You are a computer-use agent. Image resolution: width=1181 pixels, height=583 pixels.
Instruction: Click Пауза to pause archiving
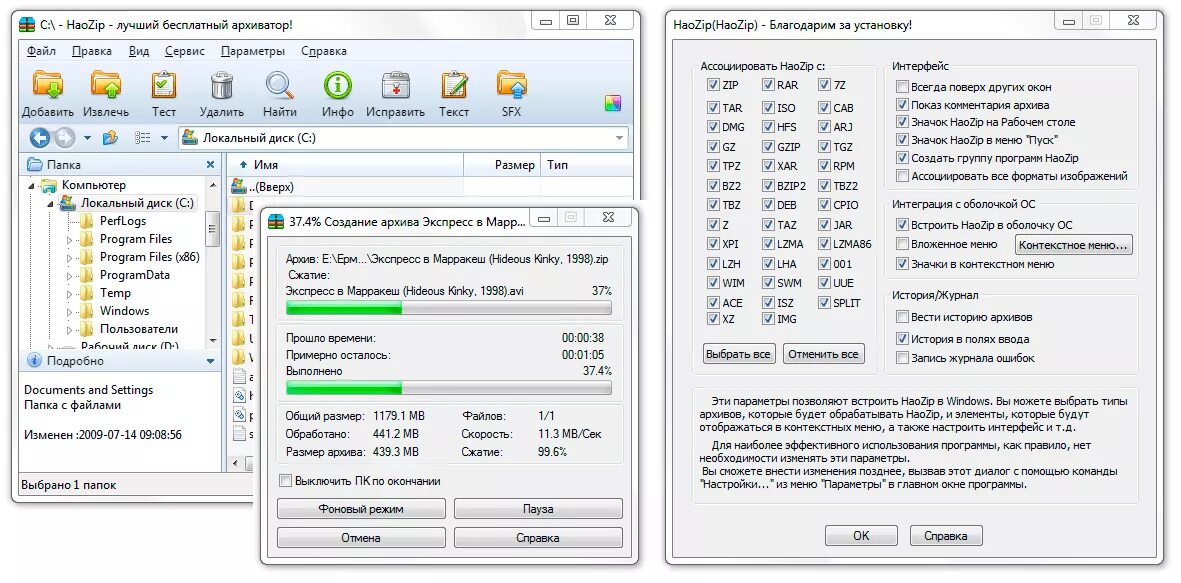click(x=538, y=508)
